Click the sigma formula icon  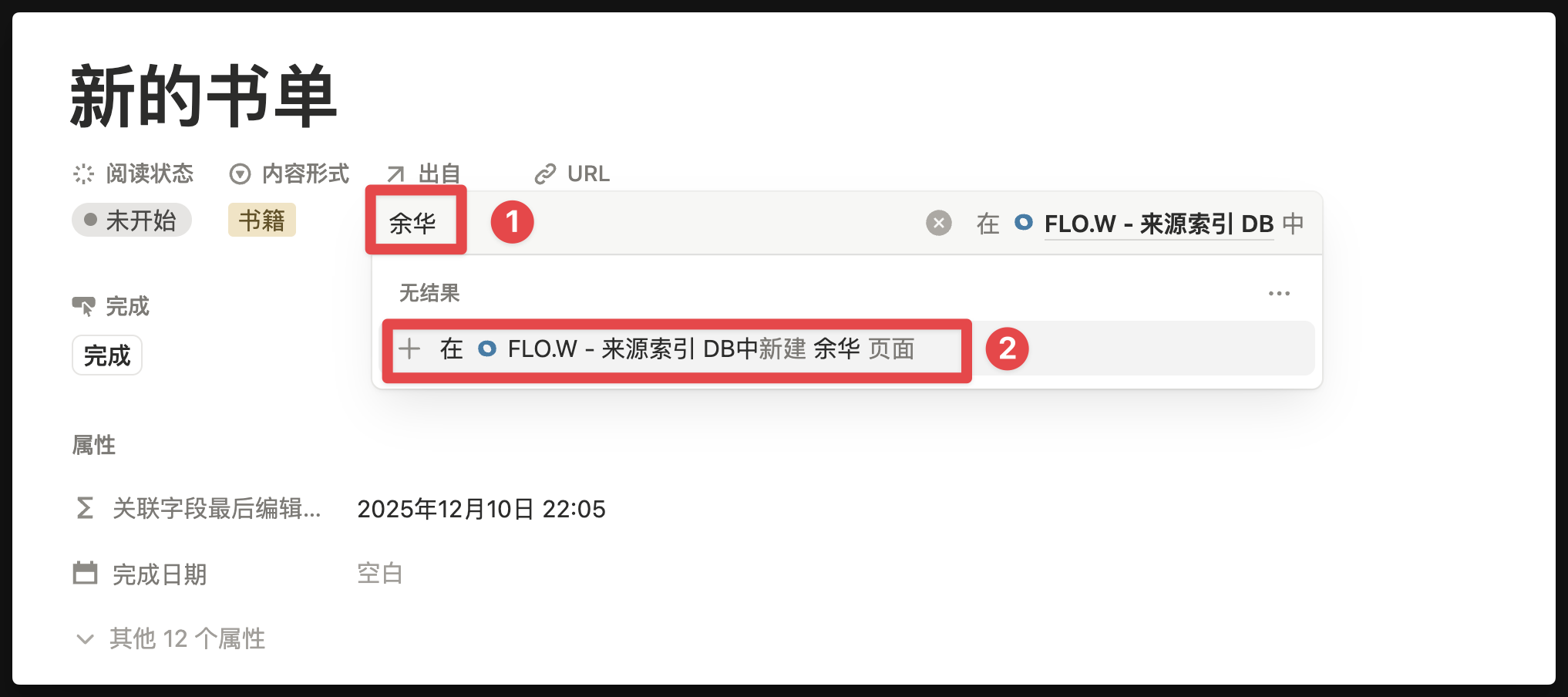85,508
